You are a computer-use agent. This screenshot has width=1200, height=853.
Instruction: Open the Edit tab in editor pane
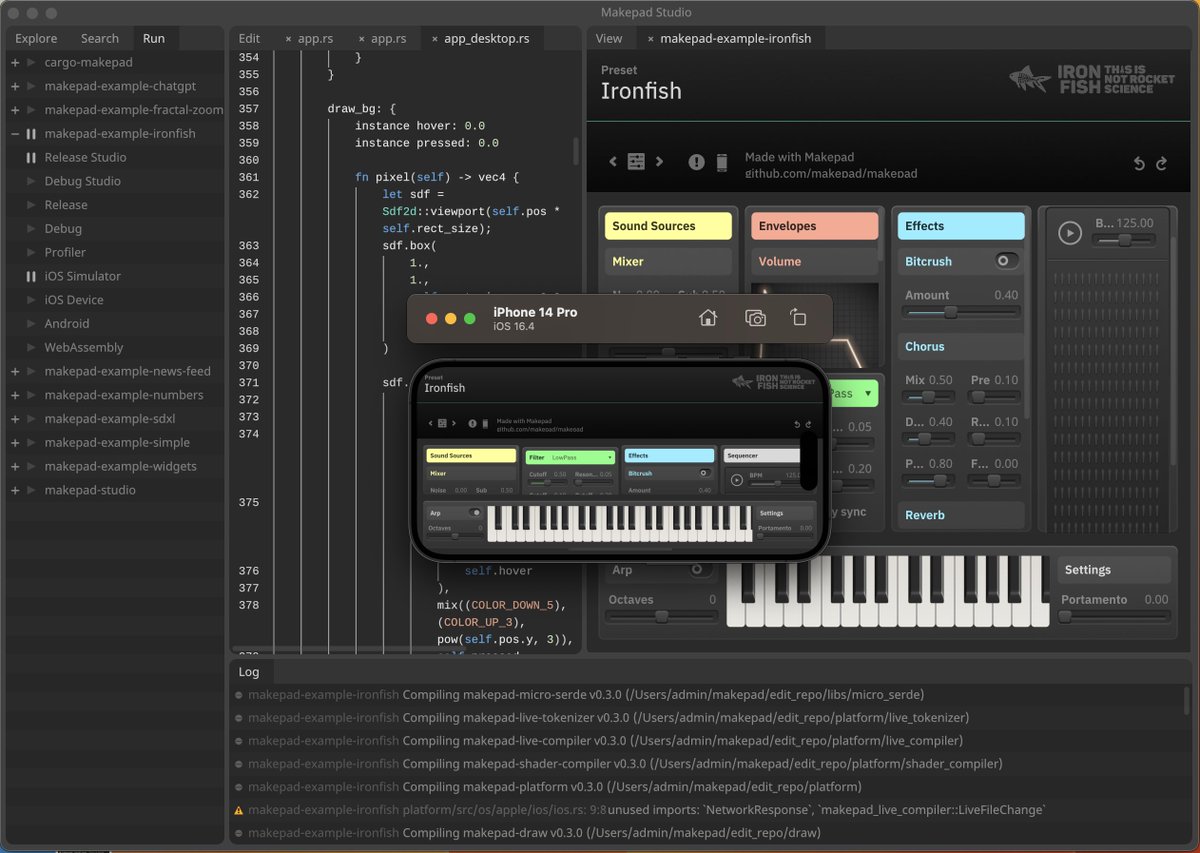click(x=249, y=38)
